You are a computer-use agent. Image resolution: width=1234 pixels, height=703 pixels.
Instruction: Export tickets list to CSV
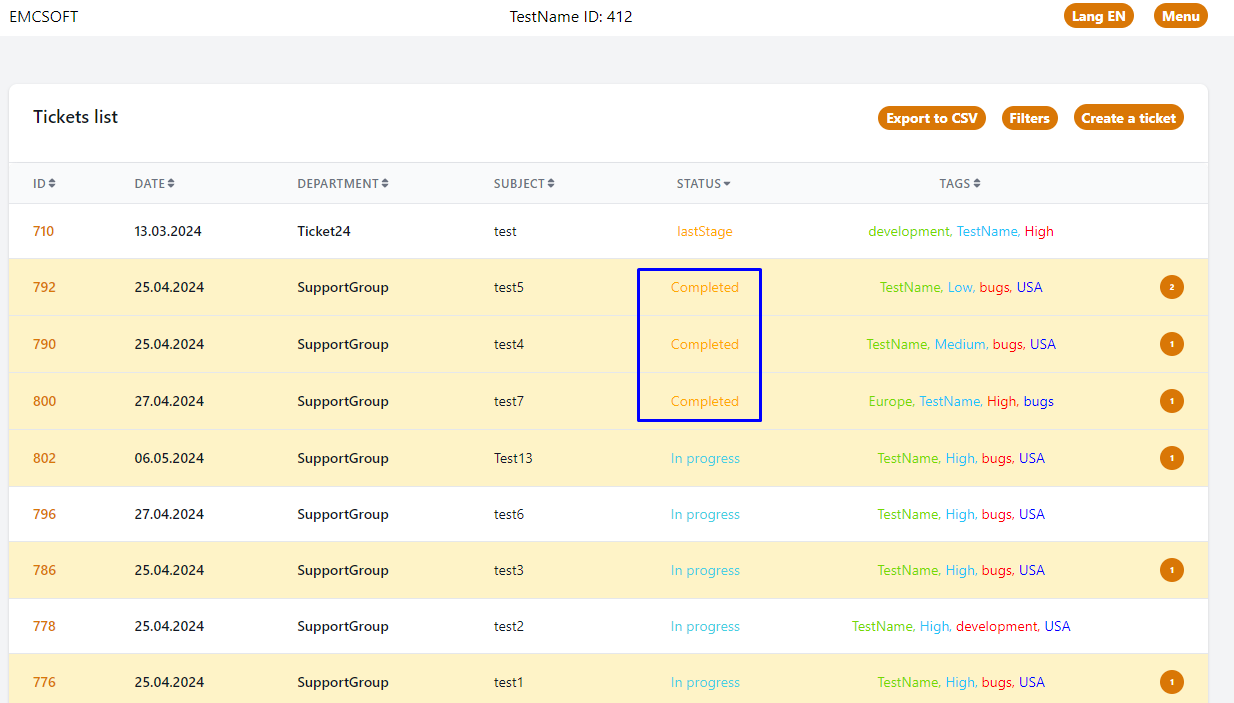[931, 118]
